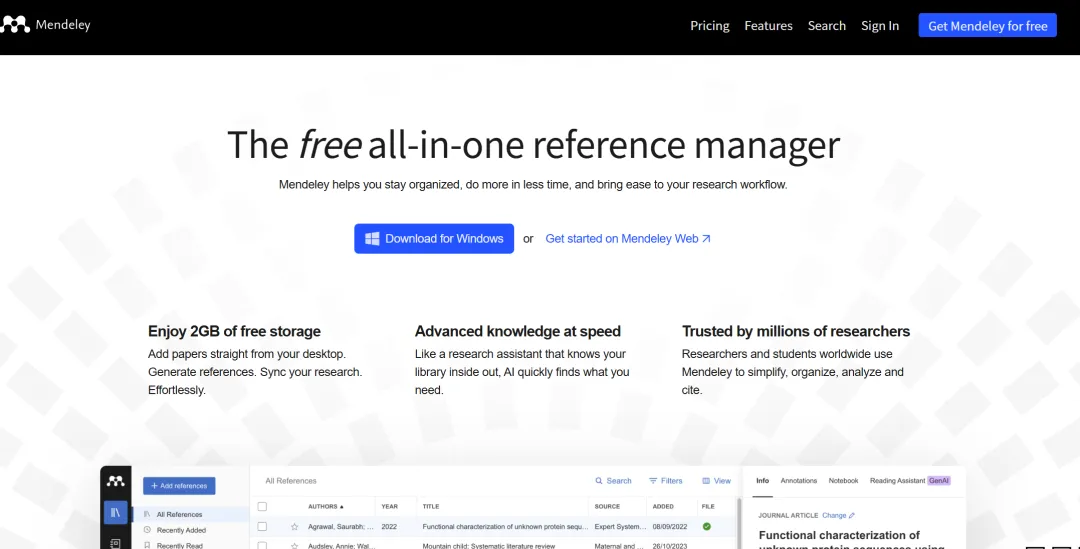Viewport: 1080px width, 549px height.
Task: Click 'Mountain child: Systematic literature review' title cell
Action: pos(490,545)
